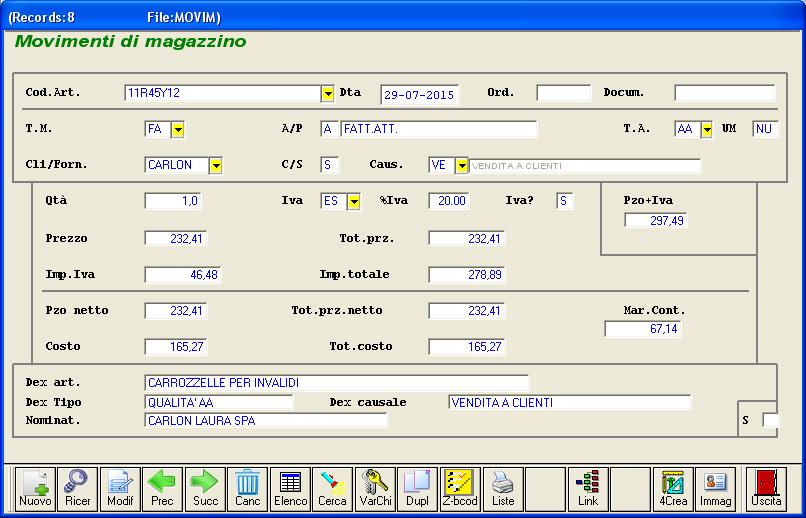The image size is (806, 518).
Task: Go to next record with Succ
Action: tap(205, 488)
